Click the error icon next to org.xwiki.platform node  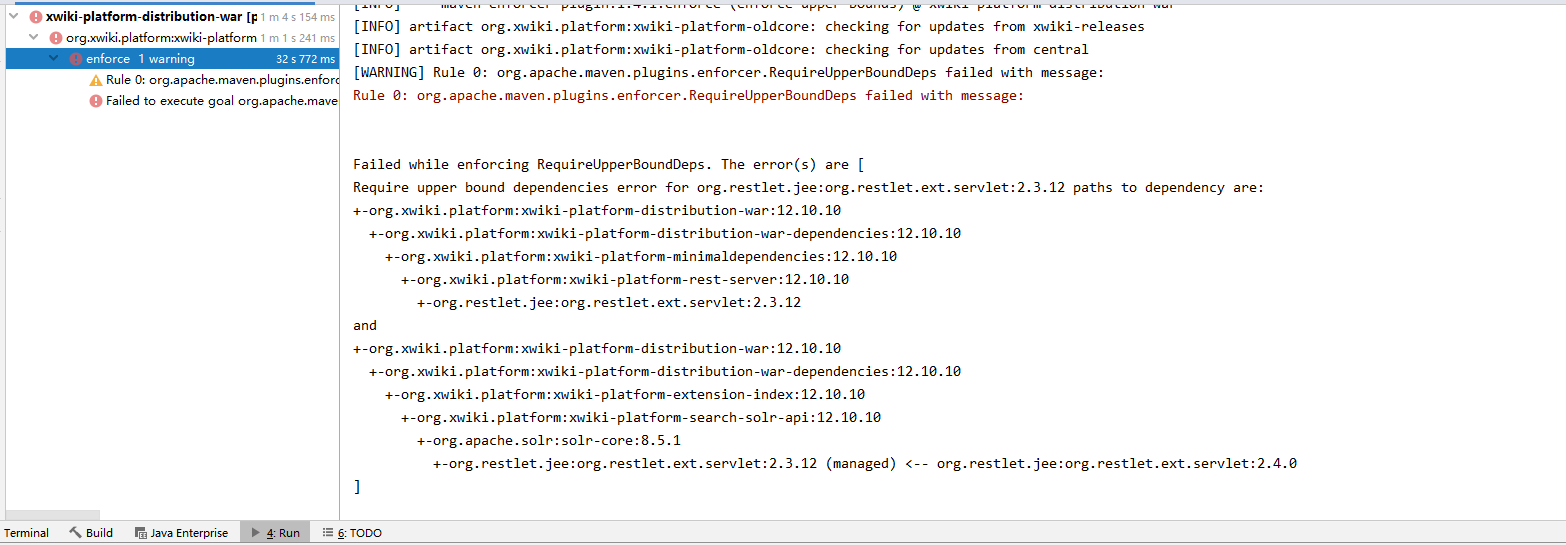click(x=56, y=38)
